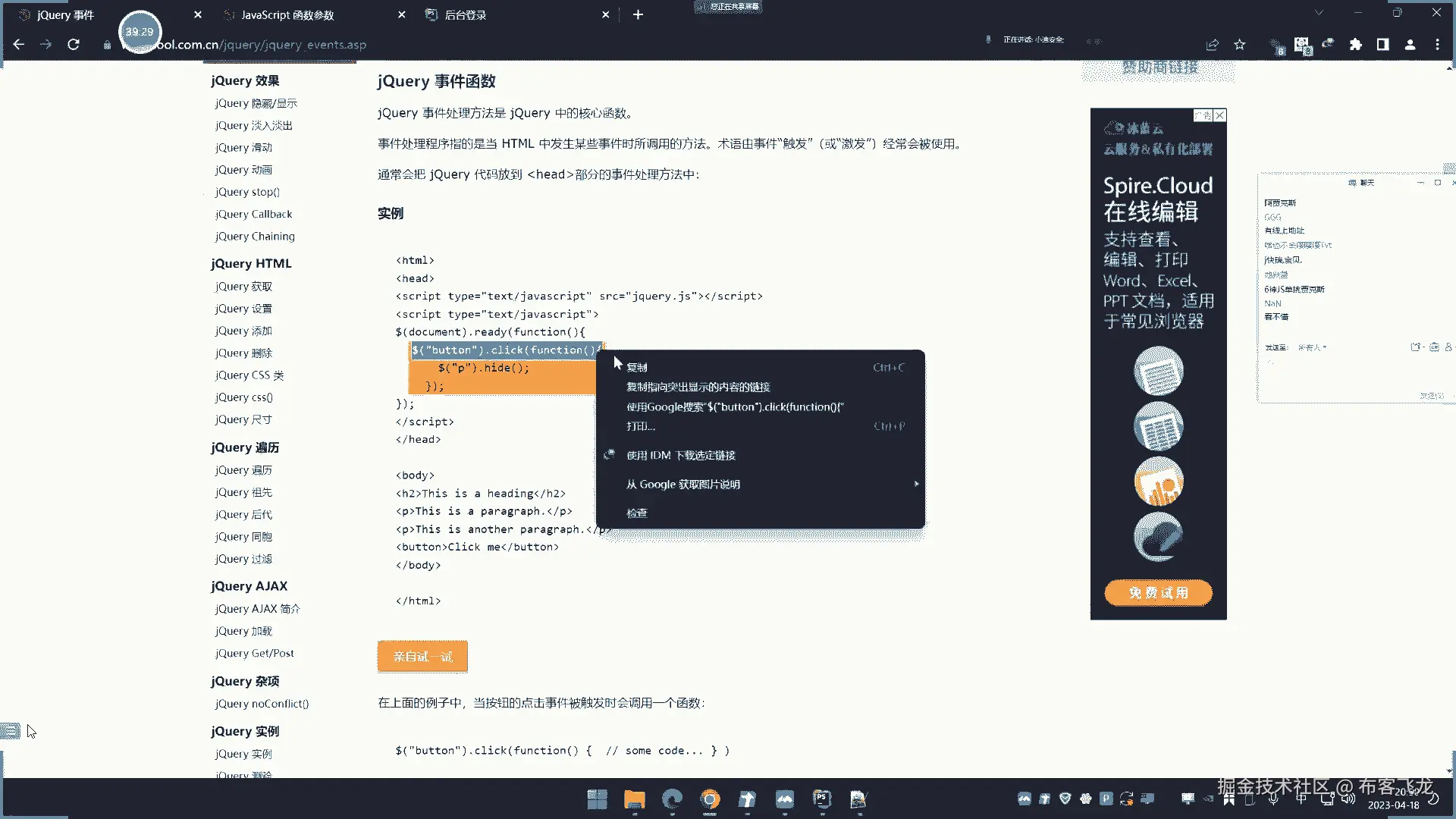Screen dimensions: 1456x819
Task: Close the Spire.Cloud advertisement
Action: click(x=1219, y=115)
